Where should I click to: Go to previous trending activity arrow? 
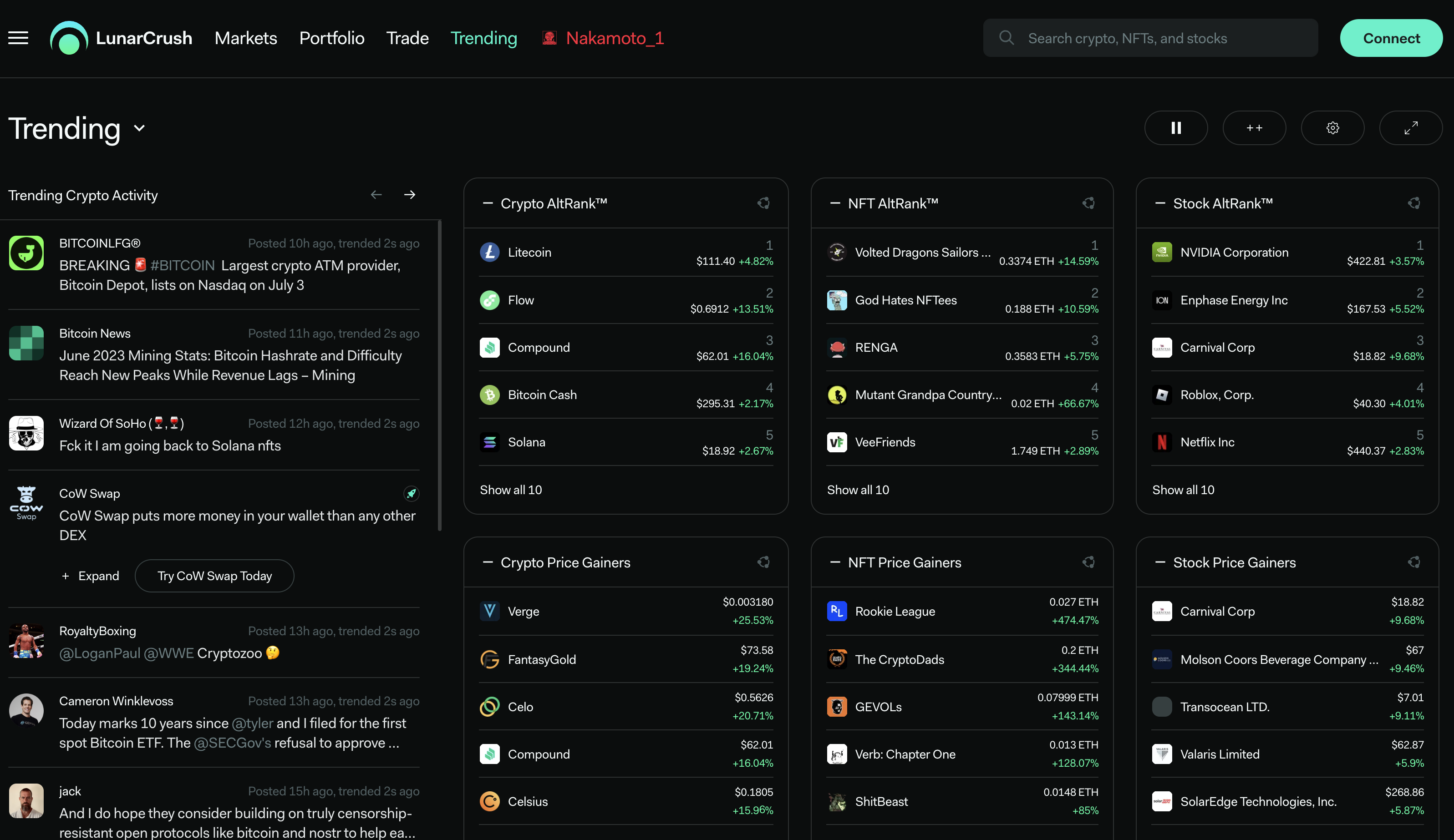(x=376, y=195)
